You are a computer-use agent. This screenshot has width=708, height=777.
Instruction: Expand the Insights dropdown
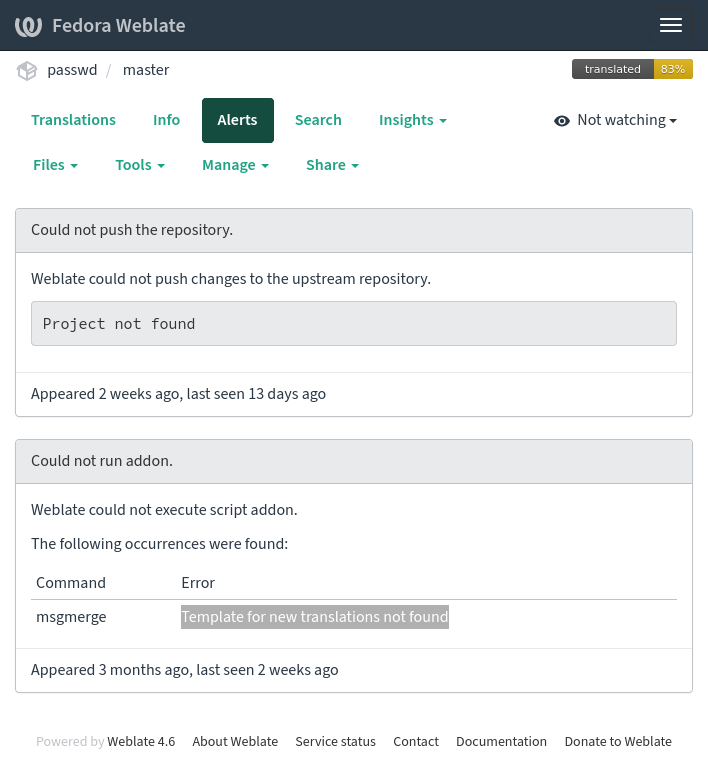(x=413, y=120)
